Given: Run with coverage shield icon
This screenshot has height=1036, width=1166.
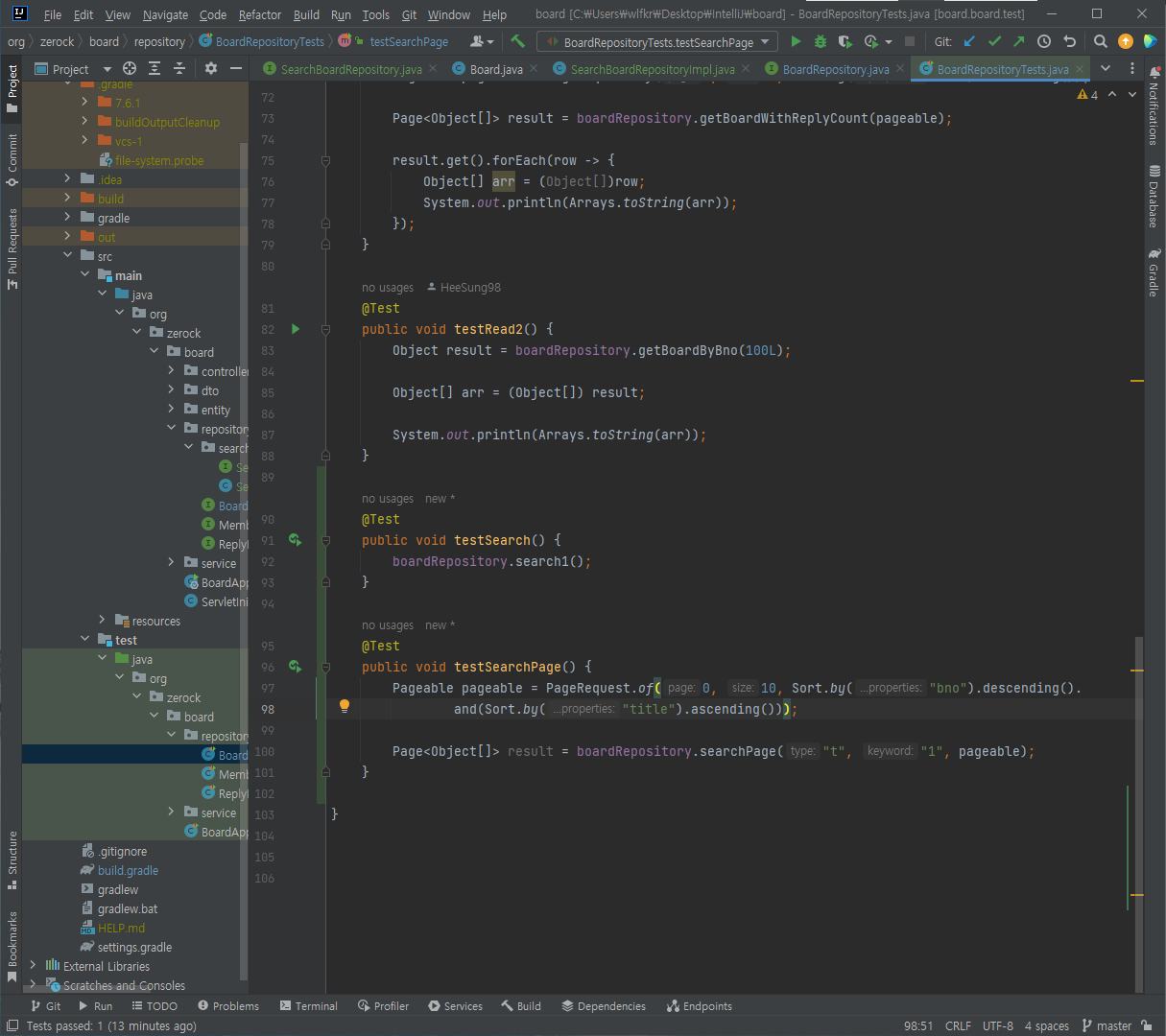Looking at the screenshot, I should [845, 41].
